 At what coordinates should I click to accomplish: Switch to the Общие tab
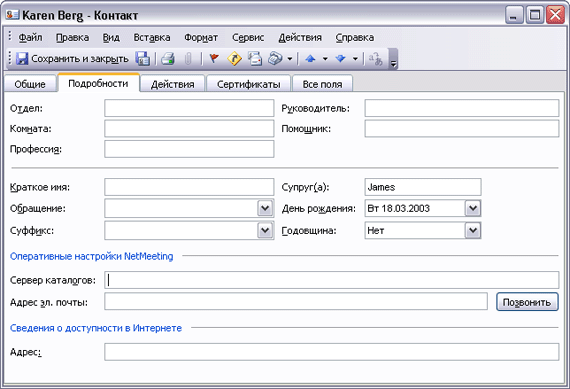[30, 84]
